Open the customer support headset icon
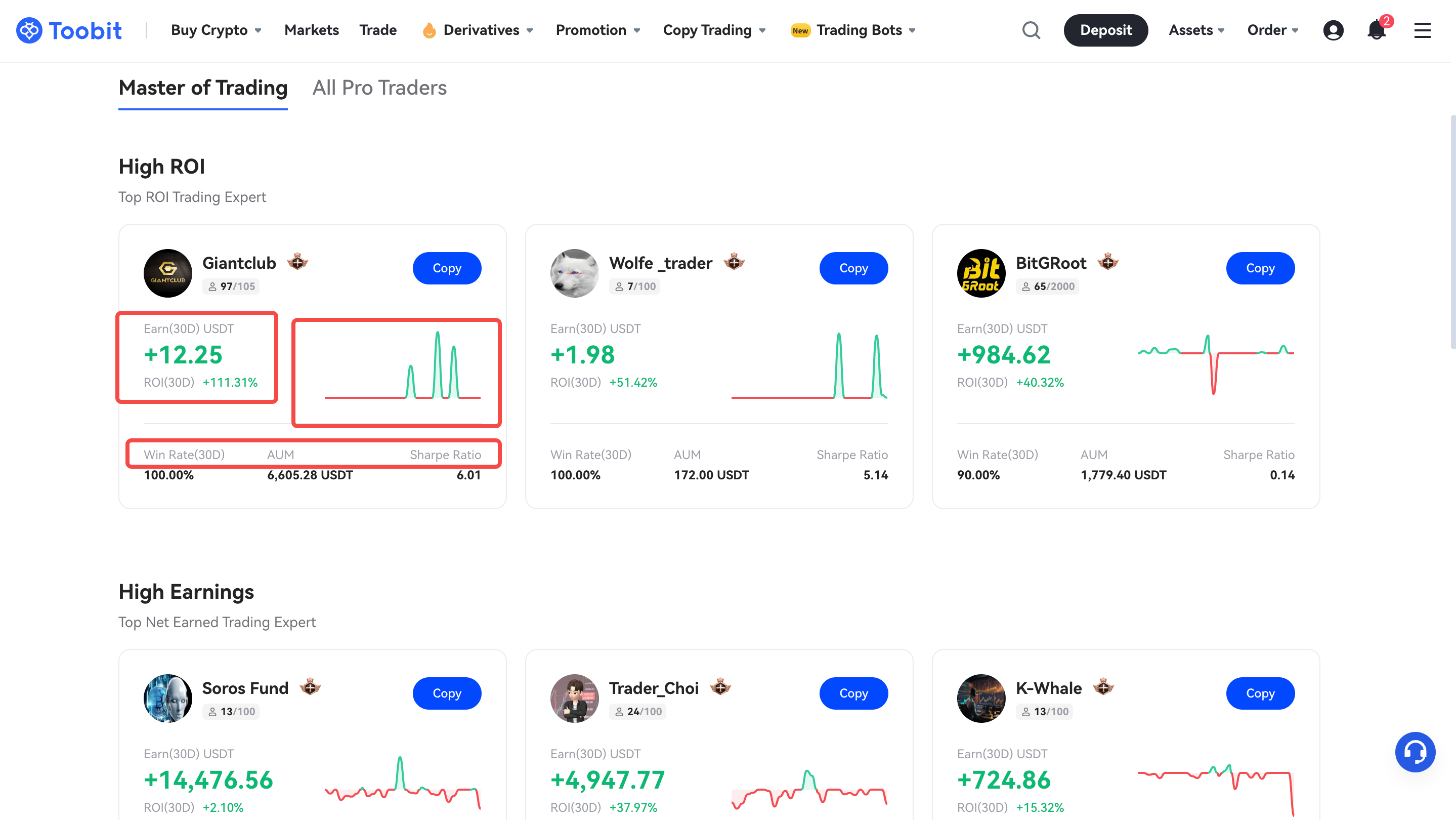This screenshot has height=820, width=1456. click(x=1415, y=752)
